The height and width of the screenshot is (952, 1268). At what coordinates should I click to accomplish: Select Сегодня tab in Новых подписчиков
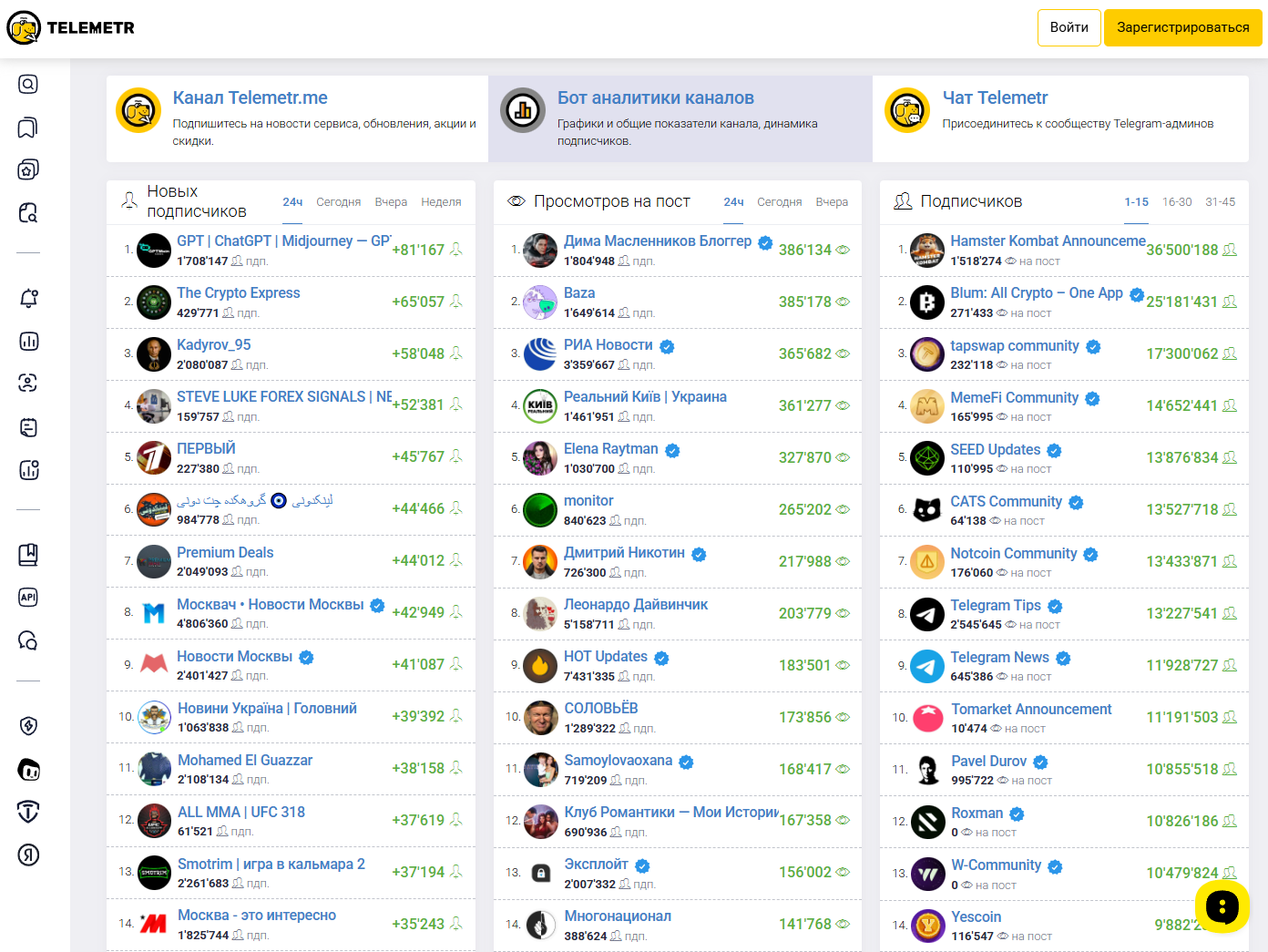[339, 202]
